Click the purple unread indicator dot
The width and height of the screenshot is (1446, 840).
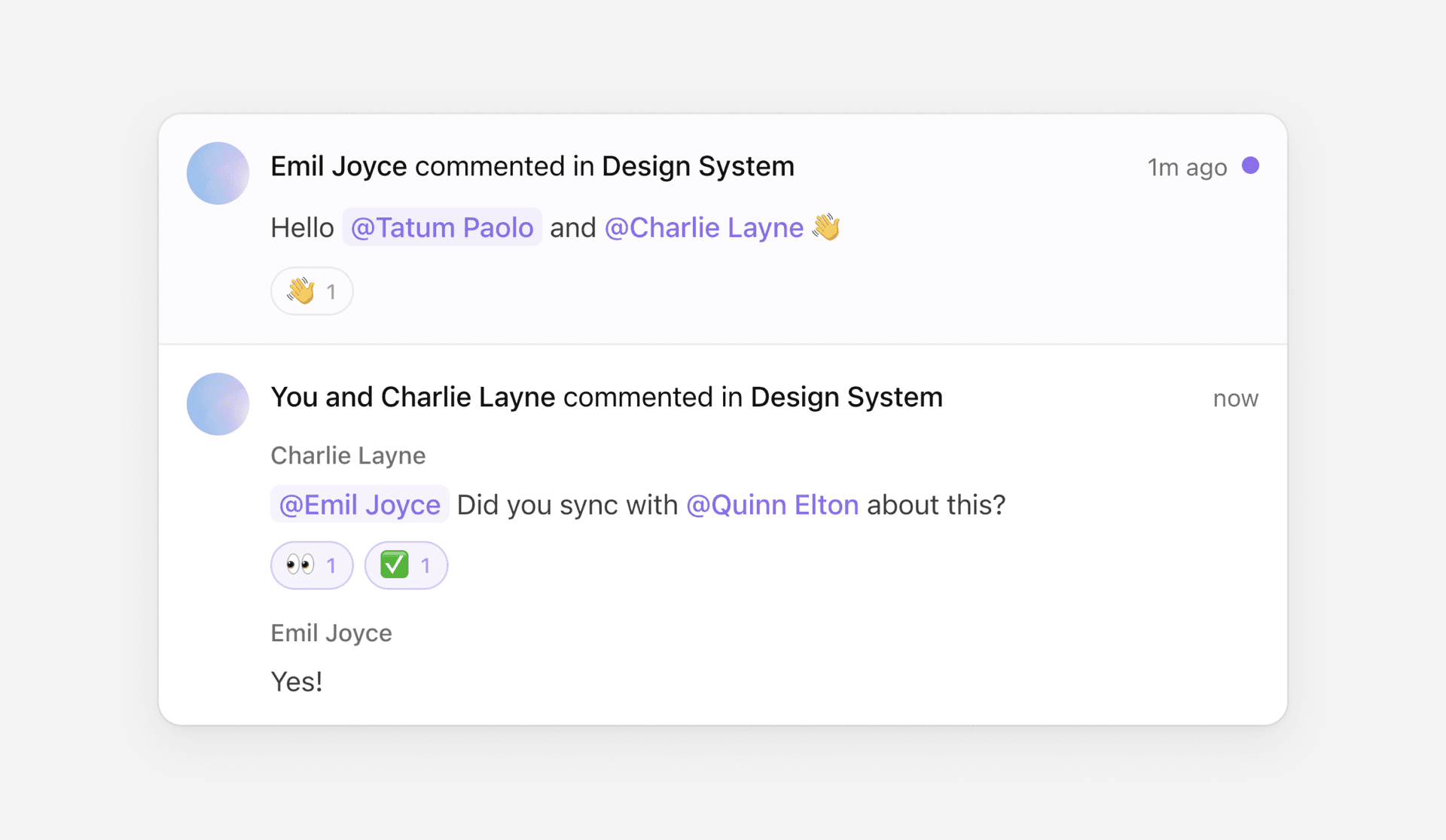pyautogui.click(x=1250, y=166)
